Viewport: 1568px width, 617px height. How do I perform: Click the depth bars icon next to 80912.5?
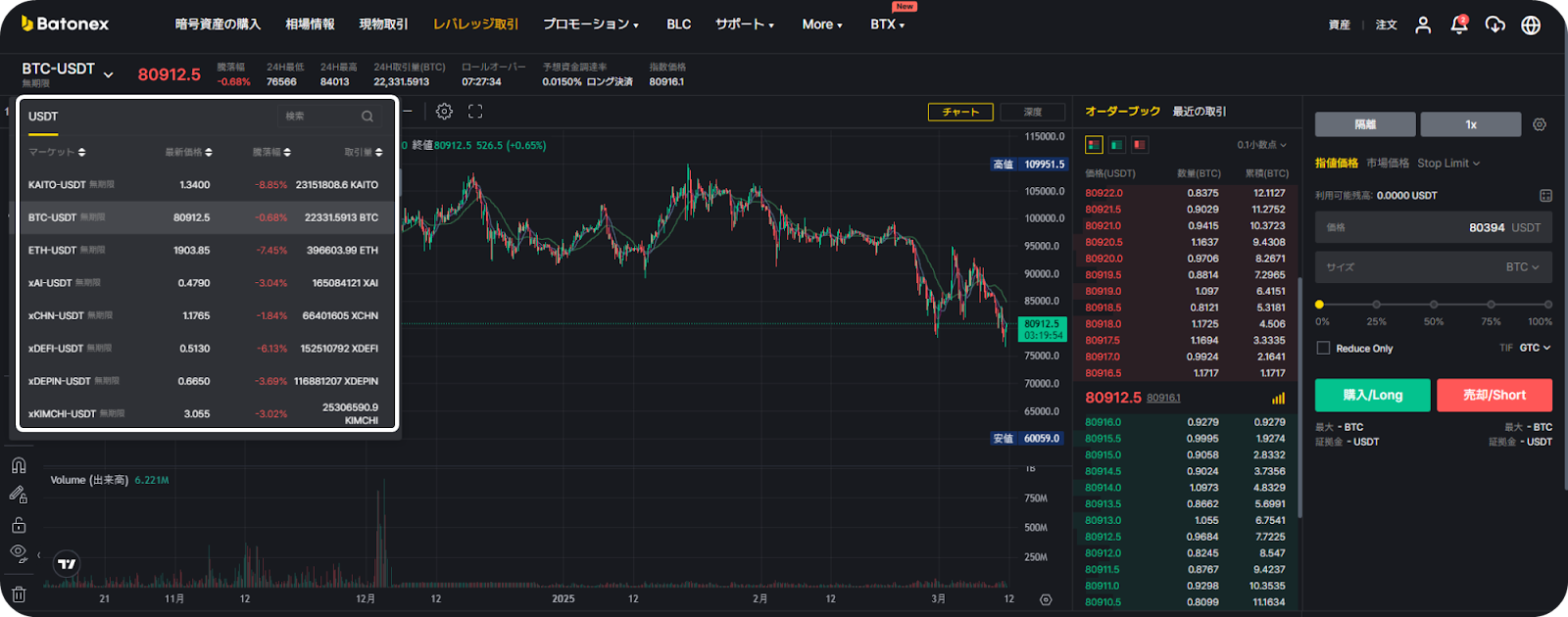point(1278,399)
